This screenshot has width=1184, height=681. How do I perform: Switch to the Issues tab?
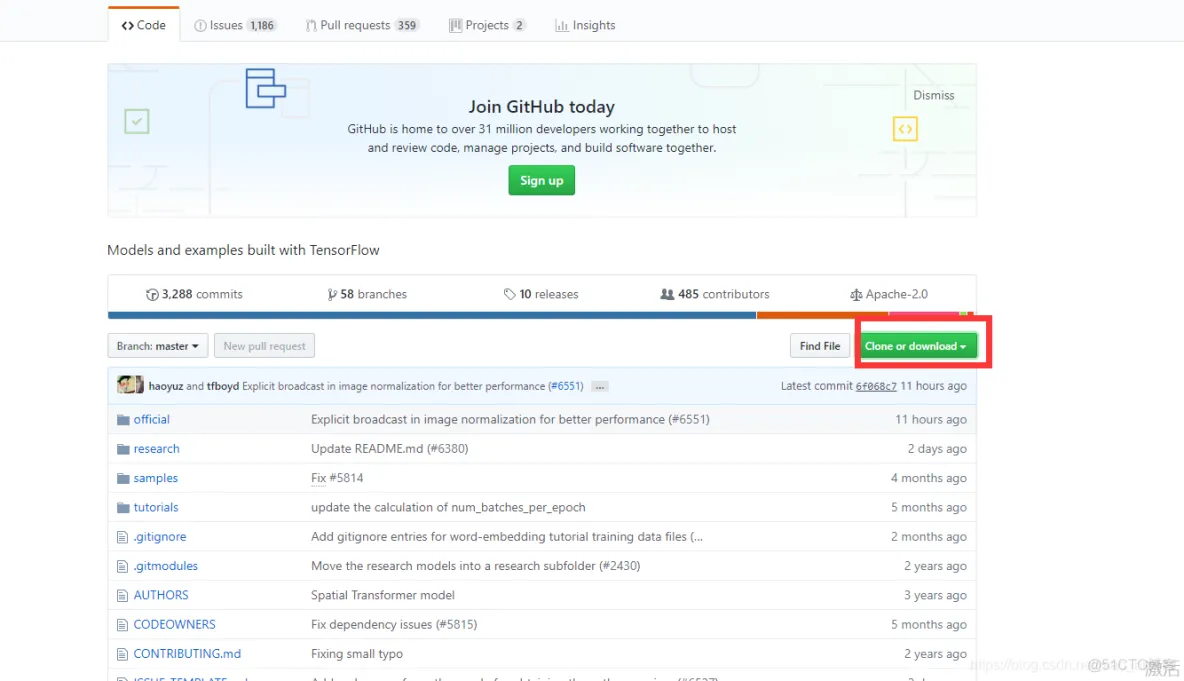(x=235, y=25)
